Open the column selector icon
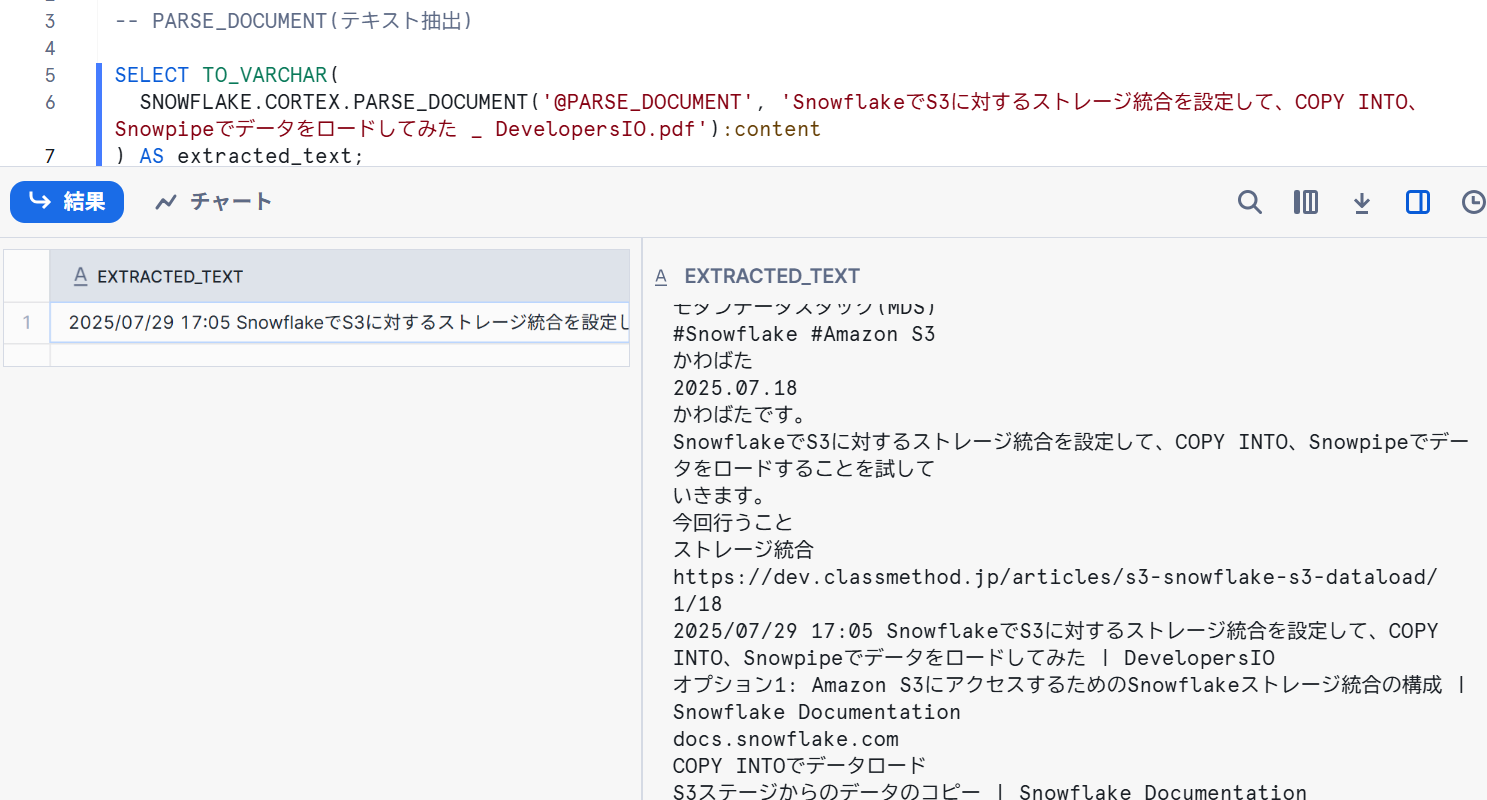1487x800 pixels. (x=1305, y=202)
